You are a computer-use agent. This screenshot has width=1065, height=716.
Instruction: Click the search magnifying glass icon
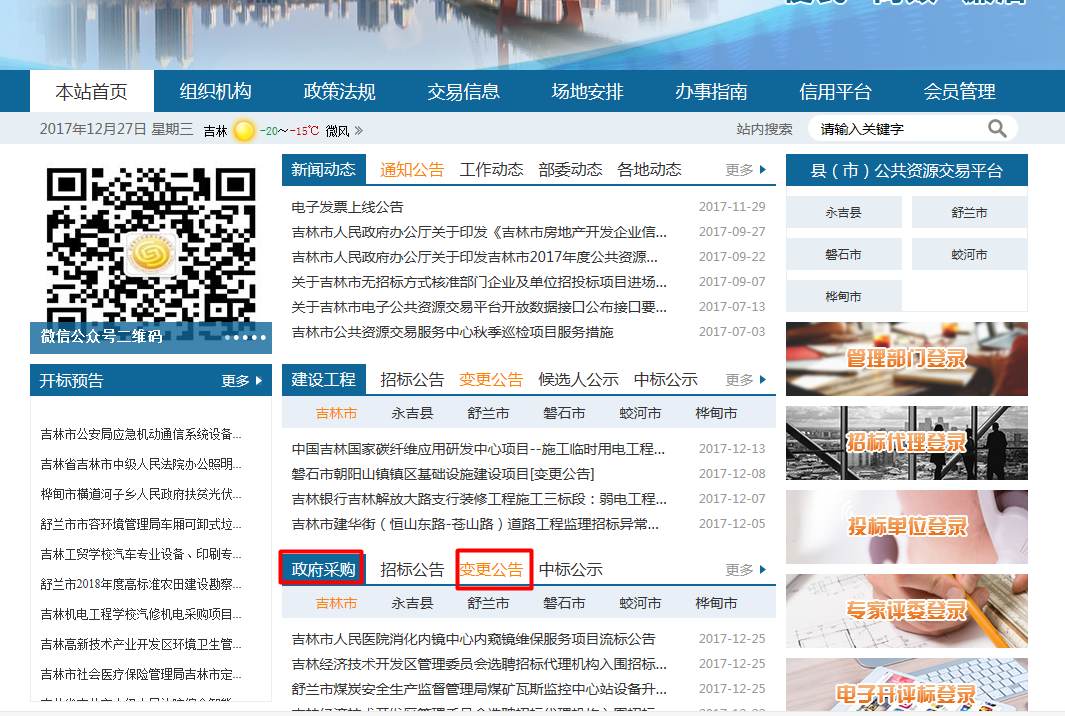(997, 128)
